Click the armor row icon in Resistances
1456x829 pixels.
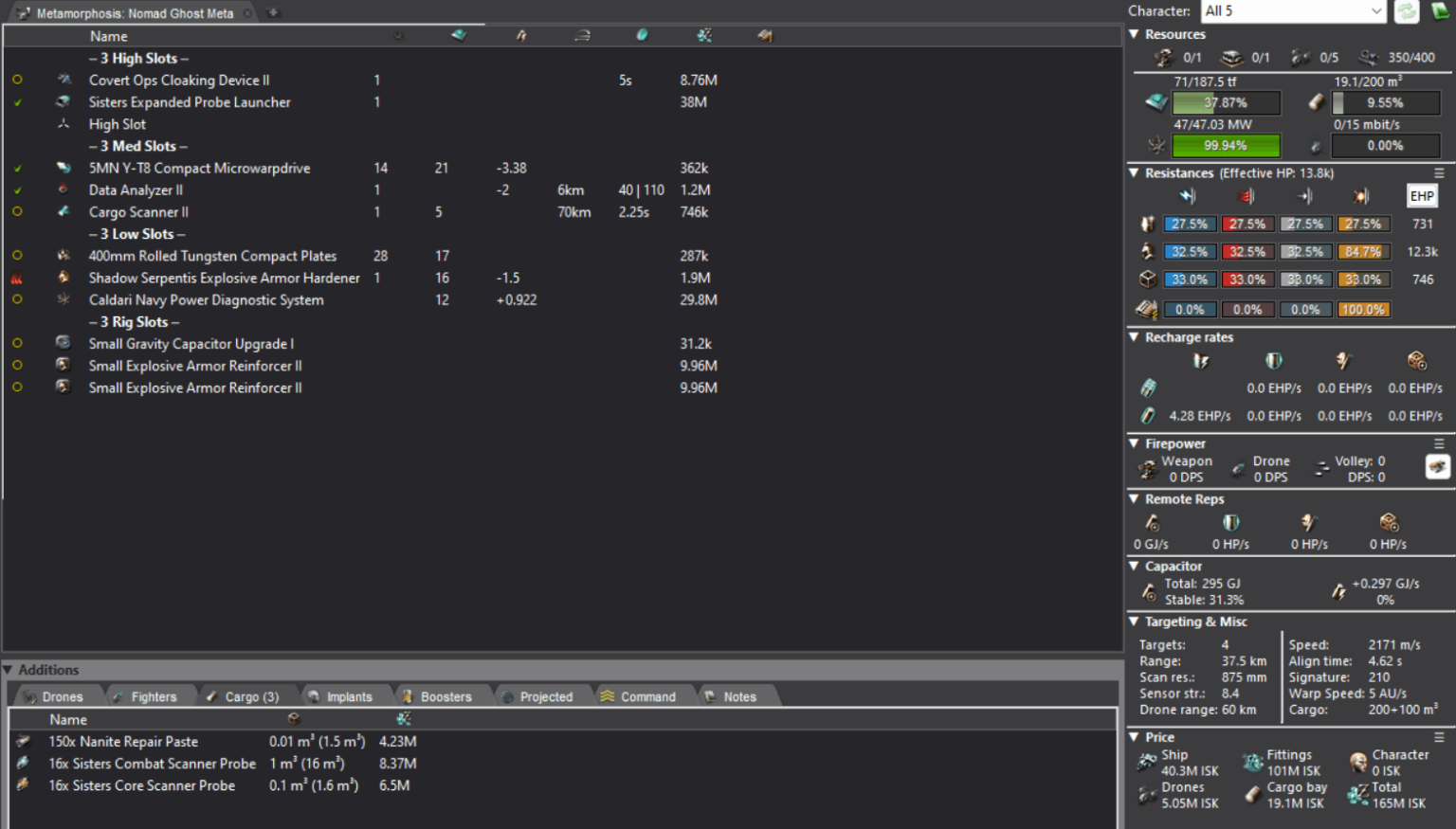[1148, 252]
